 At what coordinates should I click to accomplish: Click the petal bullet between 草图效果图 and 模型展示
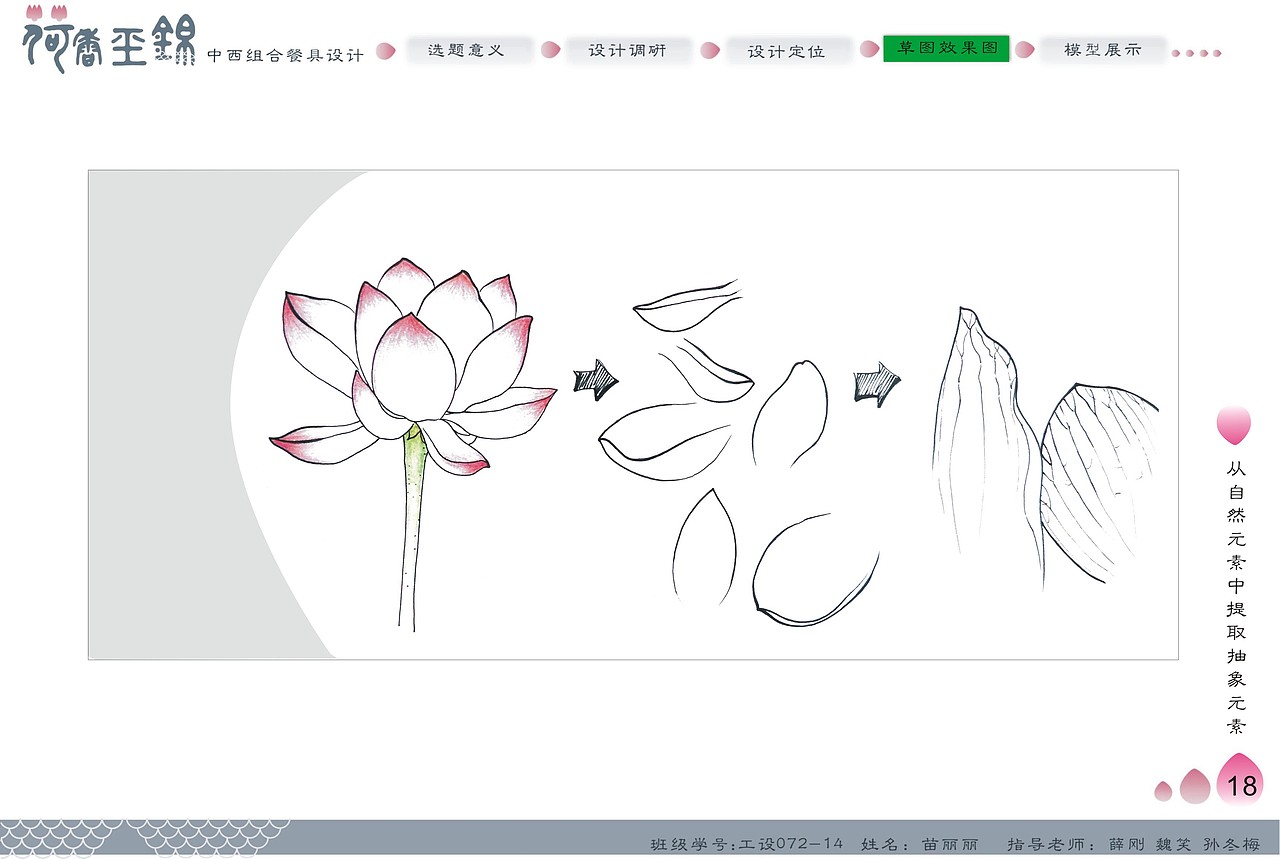(x=1025, y=49)
